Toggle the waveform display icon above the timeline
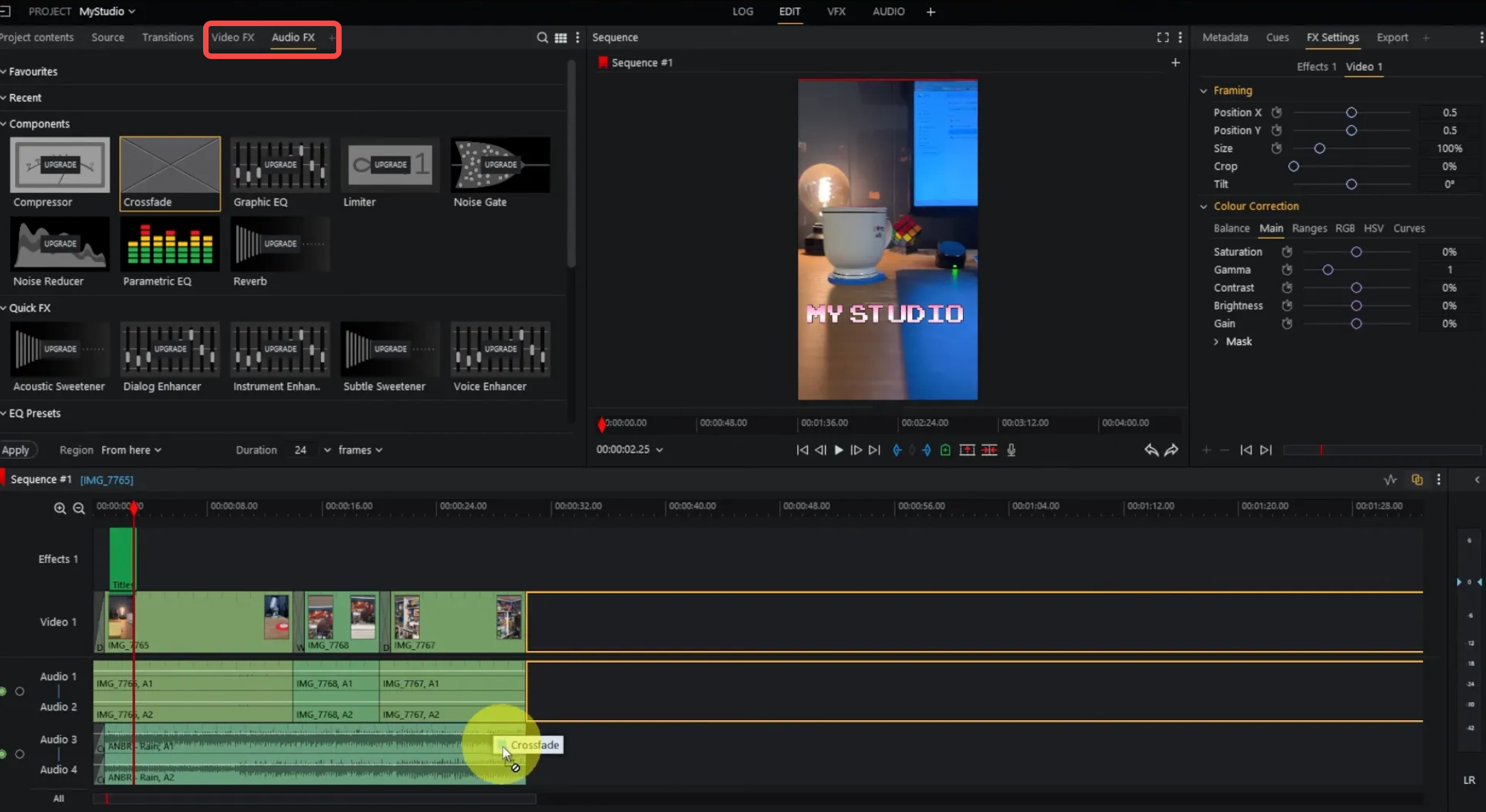 (x=1390, y=479)
